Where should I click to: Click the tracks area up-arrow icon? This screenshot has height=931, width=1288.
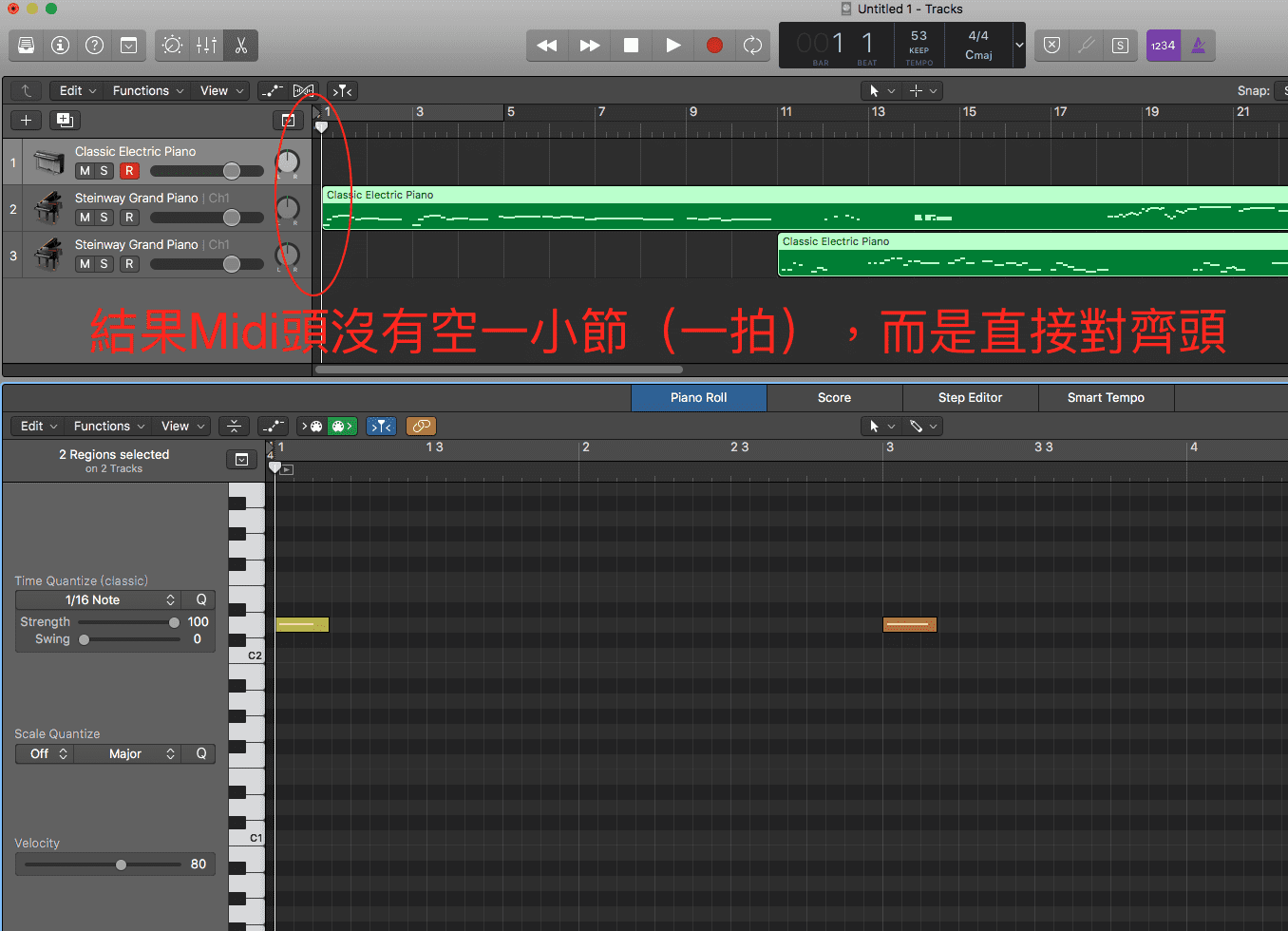[x=27, y=90]
